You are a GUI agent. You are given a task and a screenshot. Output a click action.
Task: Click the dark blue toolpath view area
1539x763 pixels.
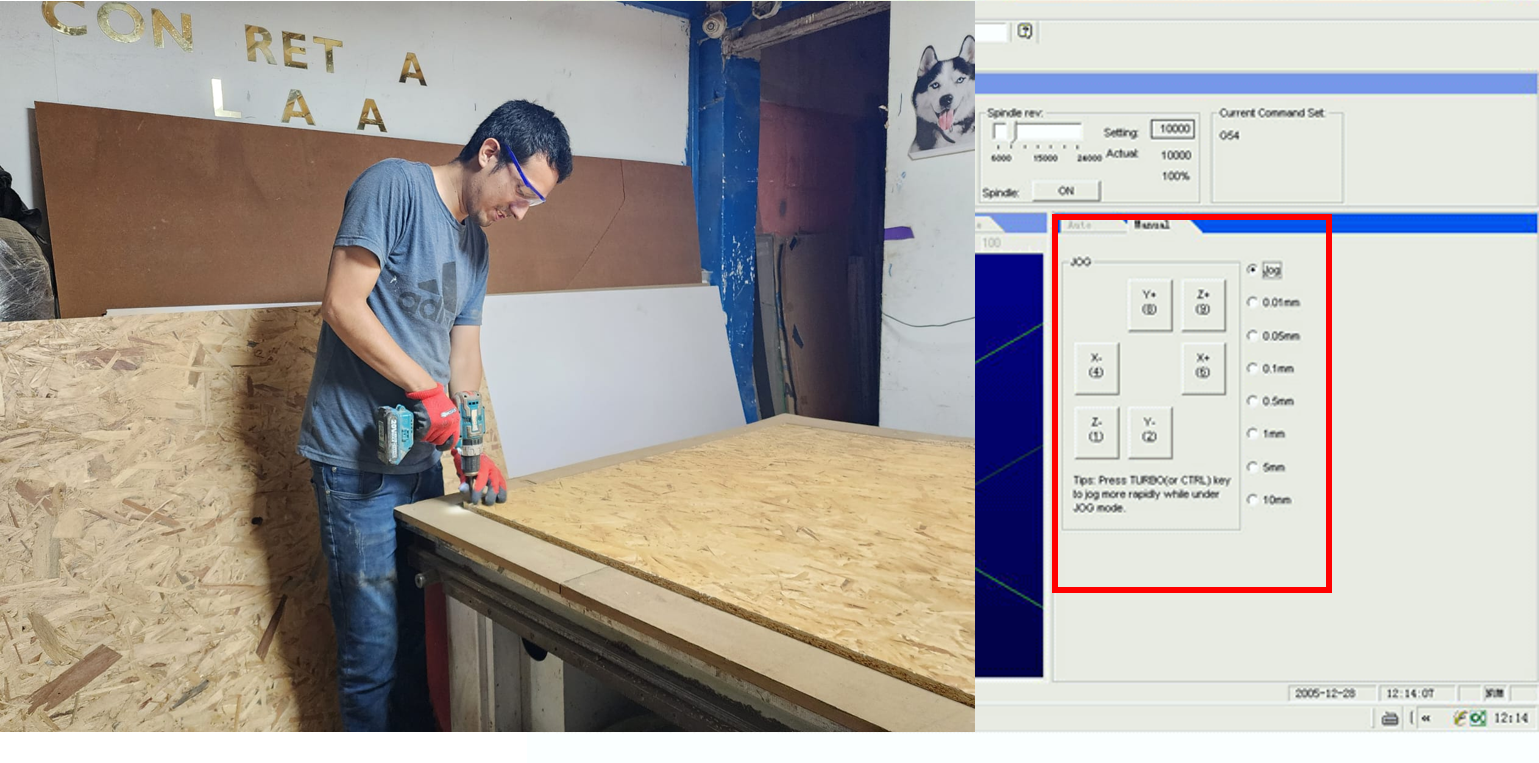click(1009, 465)
